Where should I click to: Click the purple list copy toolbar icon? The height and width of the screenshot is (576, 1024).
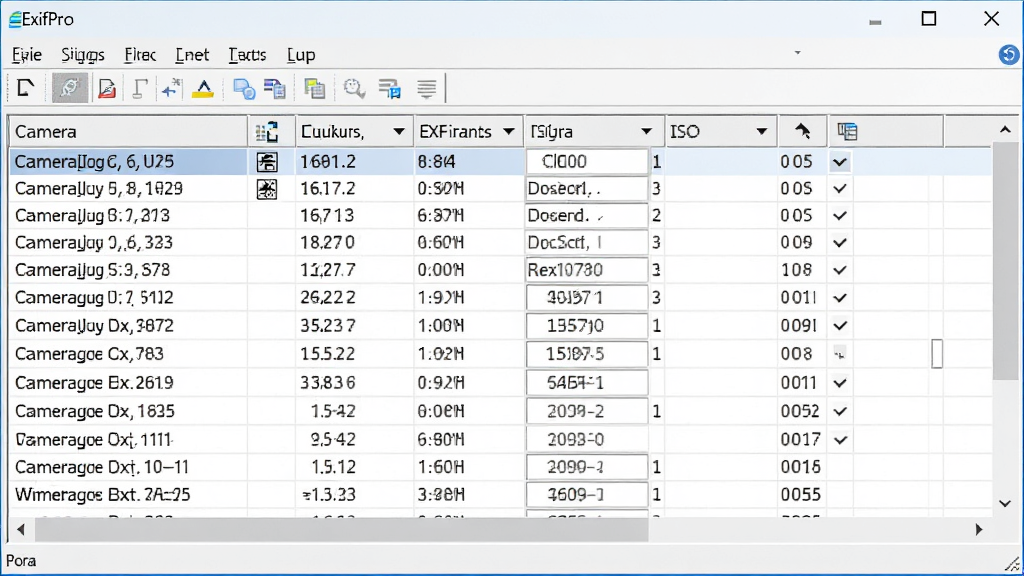coord(275,88)
